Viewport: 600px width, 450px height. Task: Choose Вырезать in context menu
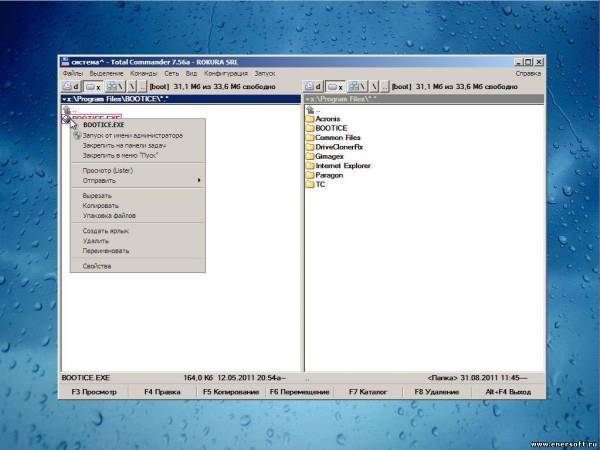pos(138,196)
